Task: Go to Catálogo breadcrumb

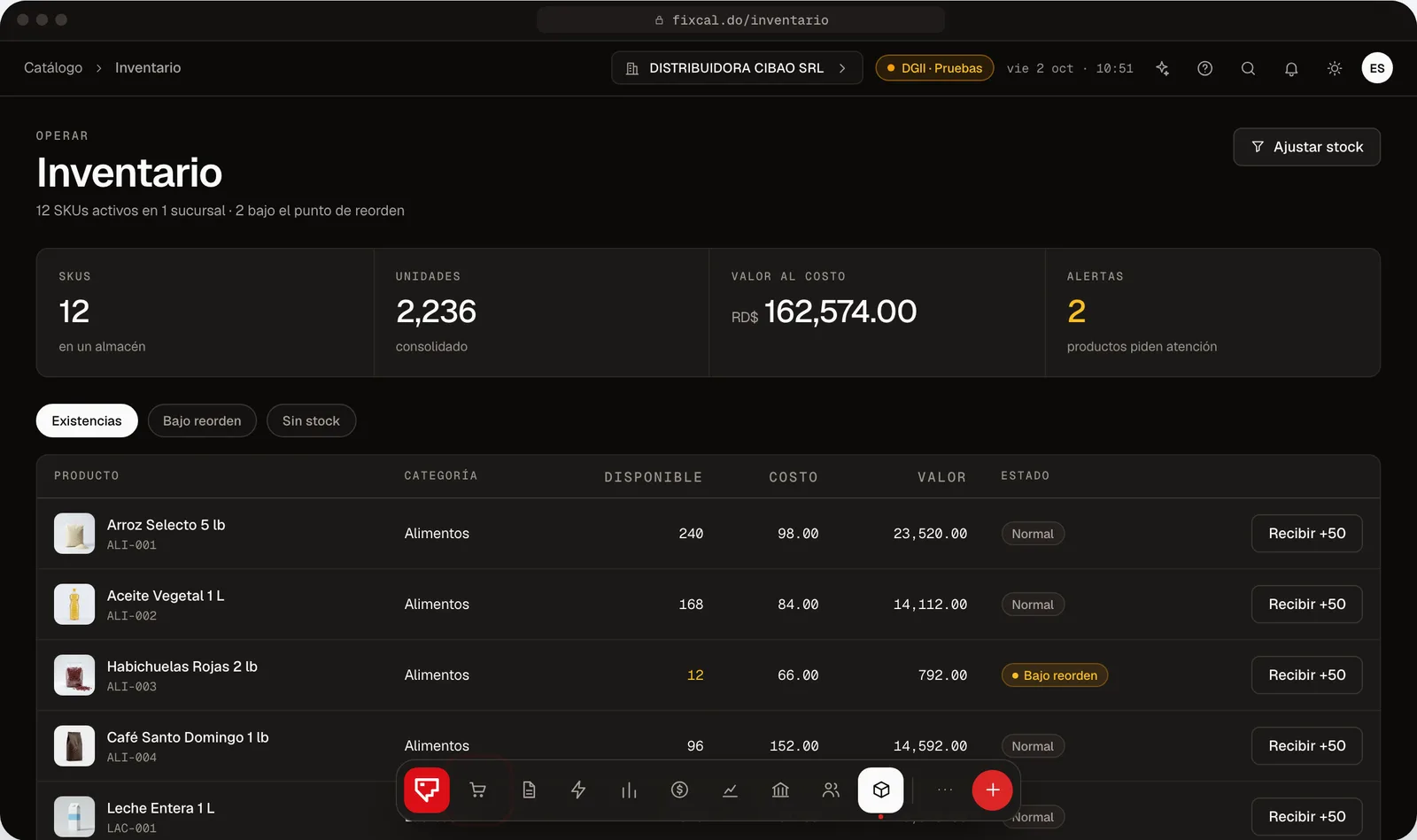Action: tap(53, 68)
